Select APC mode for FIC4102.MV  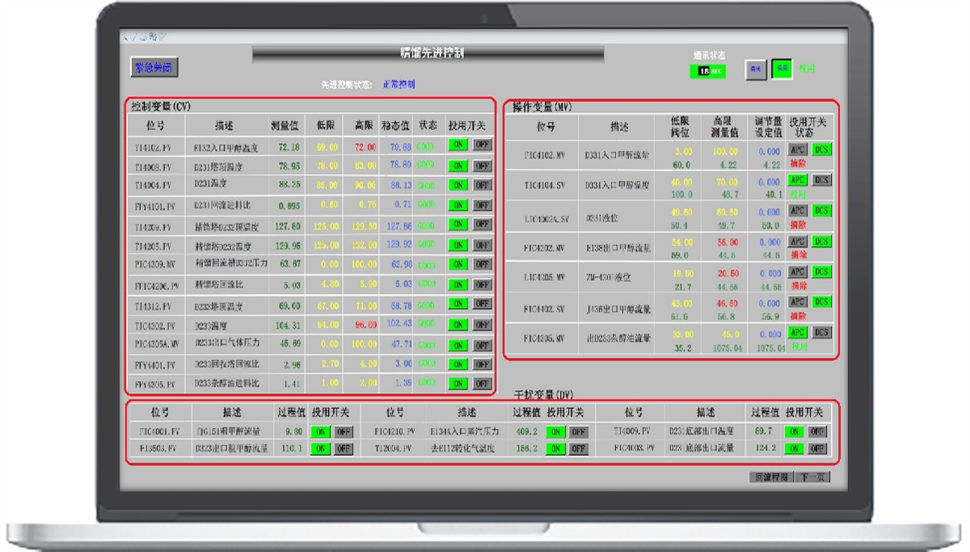798,150
